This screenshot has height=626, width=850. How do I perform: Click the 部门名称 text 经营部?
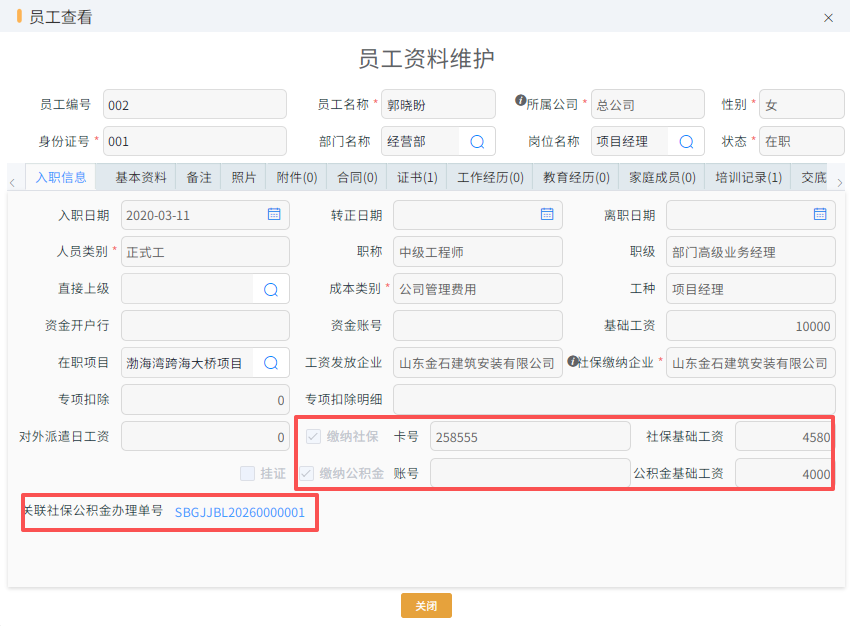click(407, 142)
